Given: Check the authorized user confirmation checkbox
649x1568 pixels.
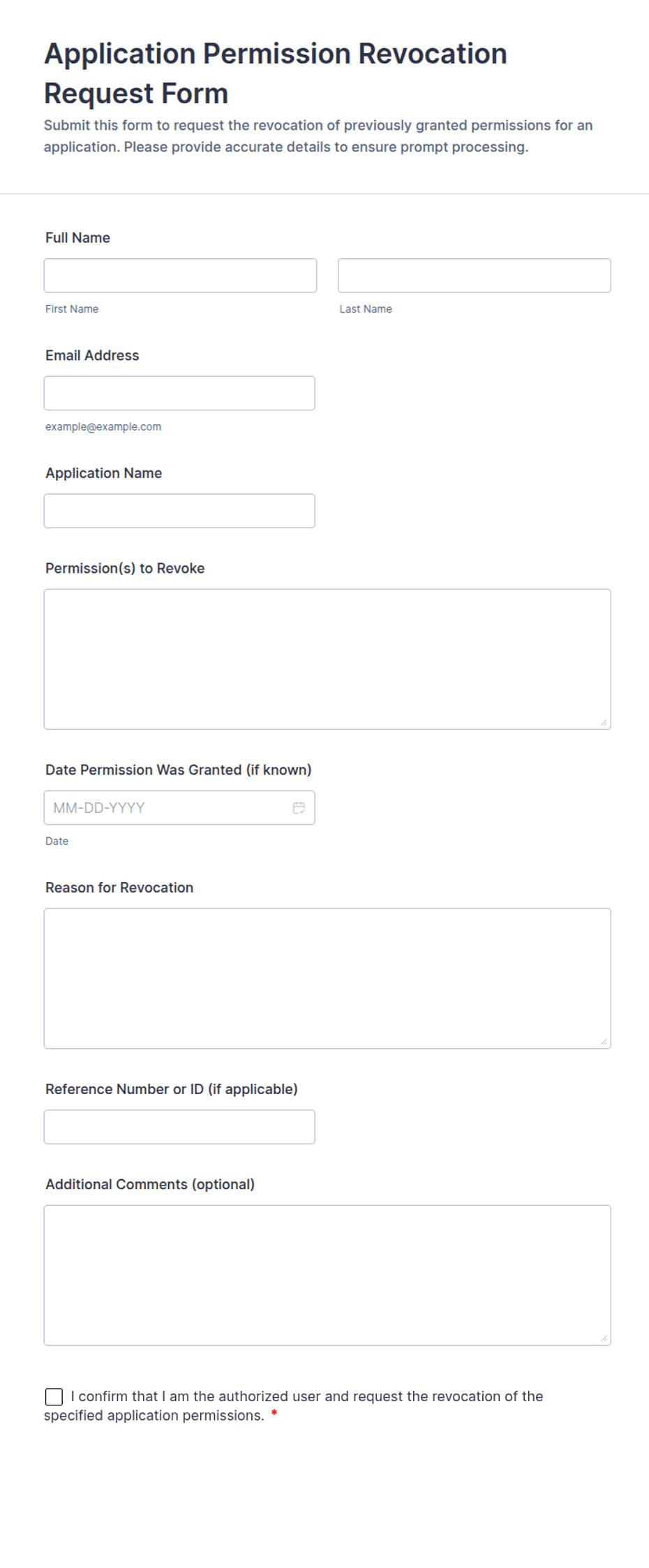Looking at the screenshot, I should [x=54, y=1396].
